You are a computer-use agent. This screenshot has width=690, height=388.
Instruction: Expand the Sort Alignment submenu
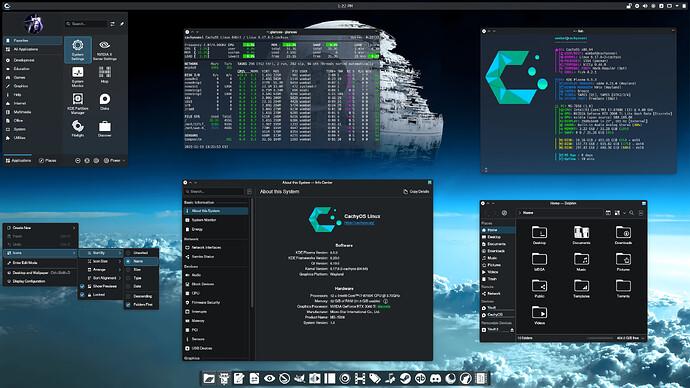coord(101,278)
